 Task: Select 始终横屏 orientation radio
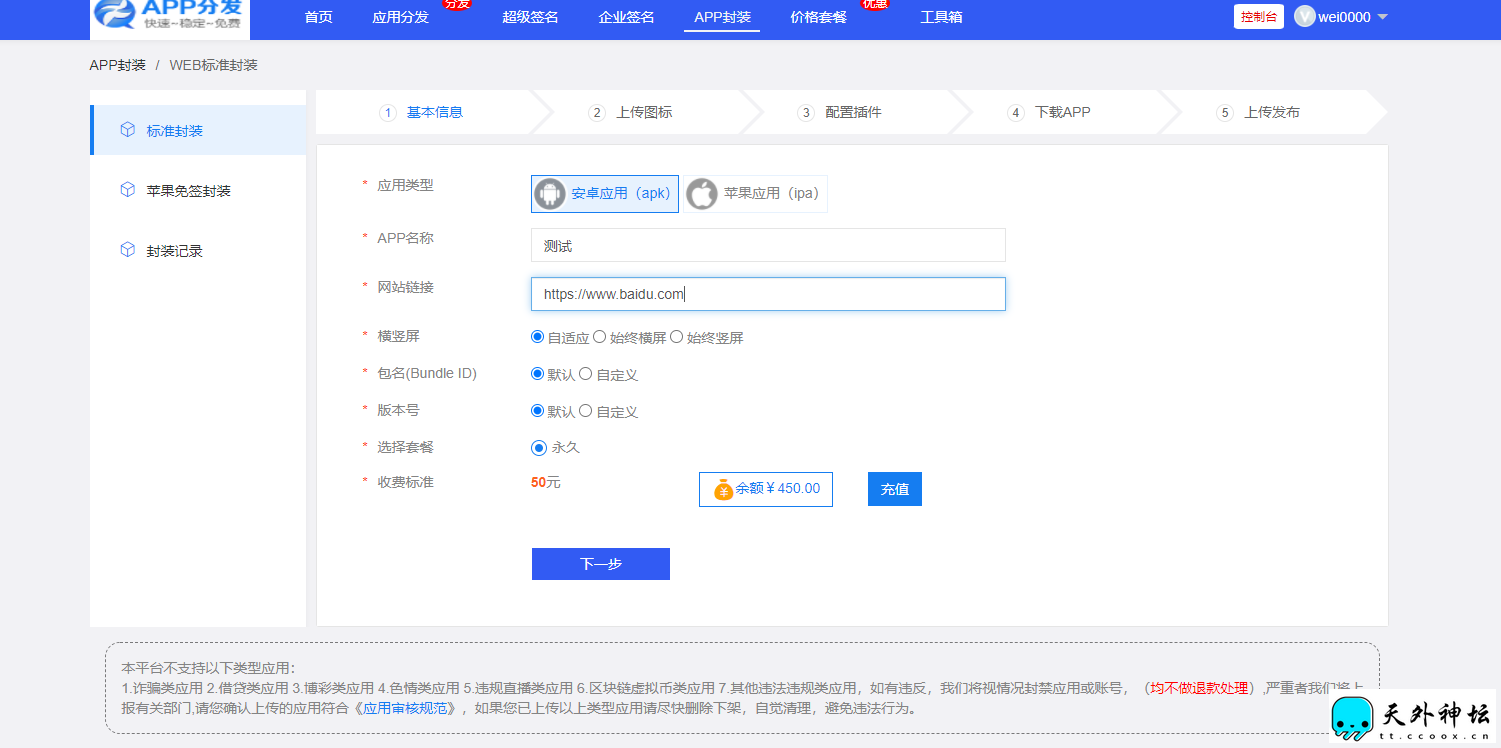(x=600, y=337)
